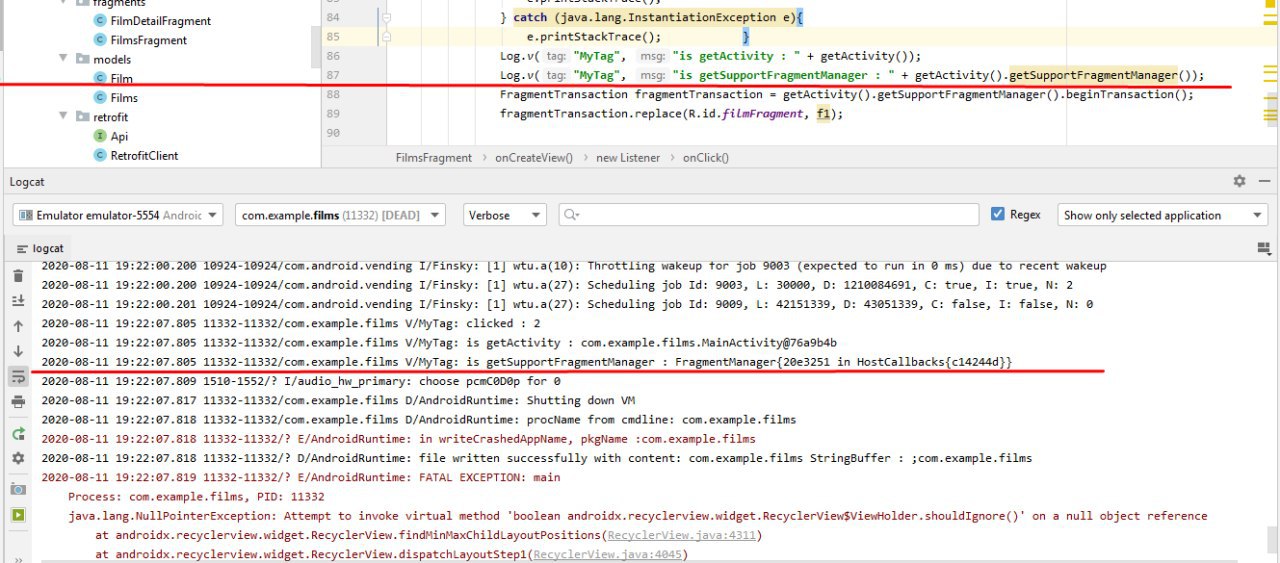This screenshot has width=1280, height=563.
Task: Open the com.example.films process dropdown
Action: click(341, 215)
